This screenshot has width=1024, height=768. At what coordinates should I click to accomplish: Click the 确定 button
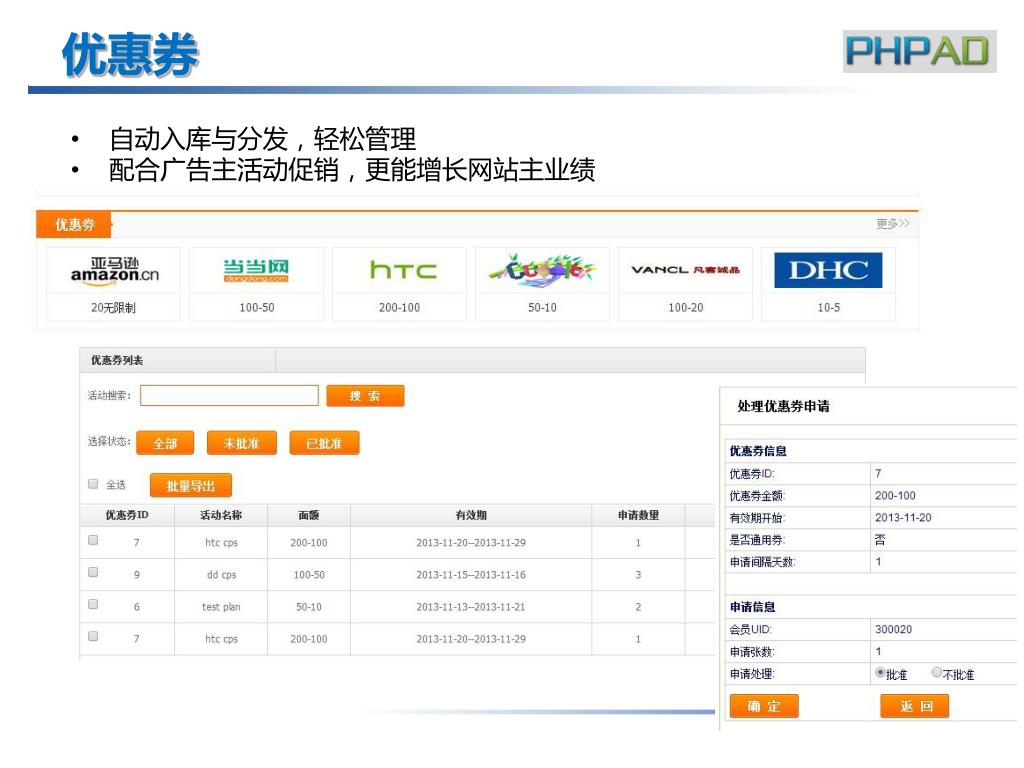click(764, 706)
